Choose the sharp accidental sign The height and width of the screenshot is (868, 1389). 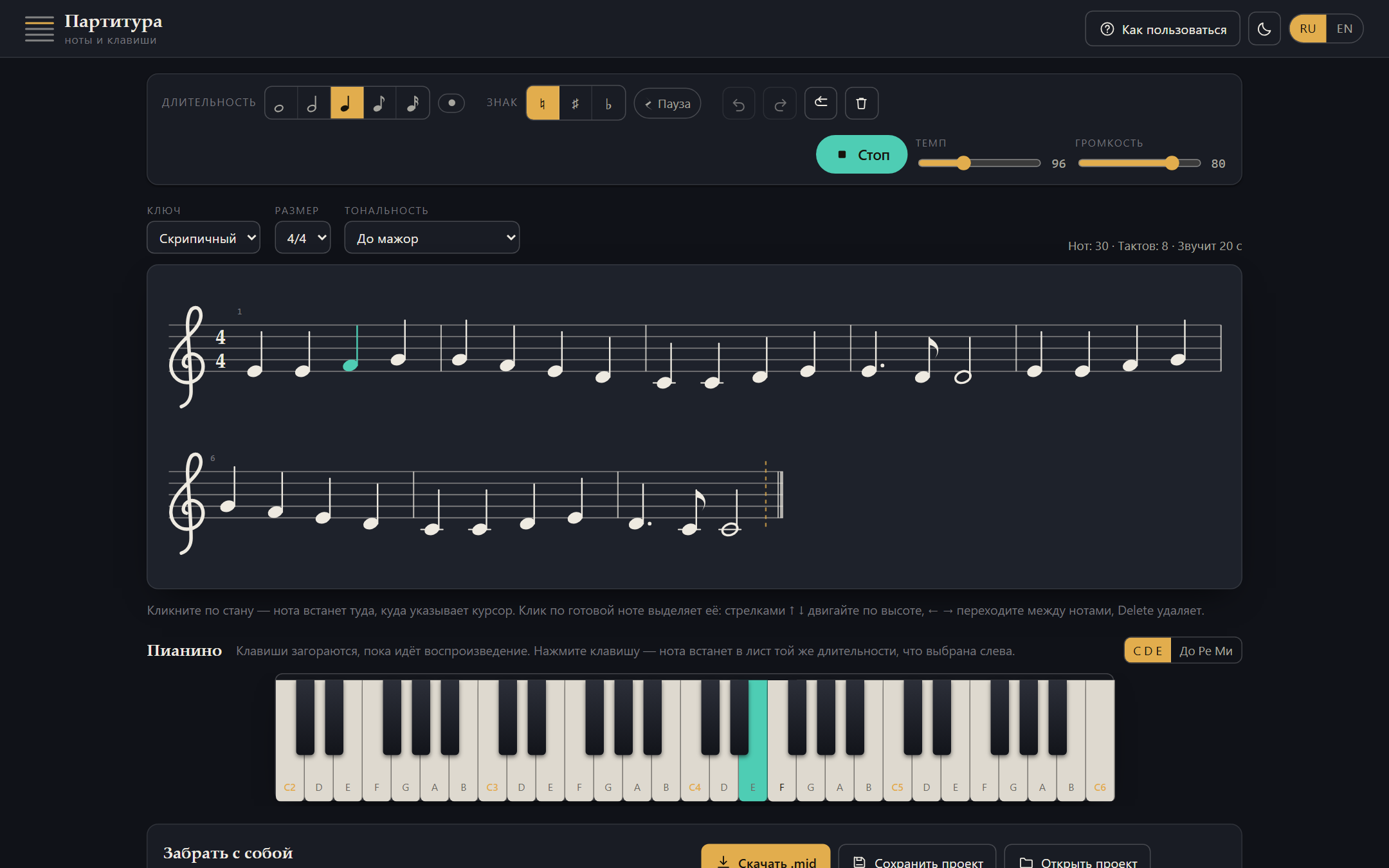pyautogui.click(x=576, y=103)
